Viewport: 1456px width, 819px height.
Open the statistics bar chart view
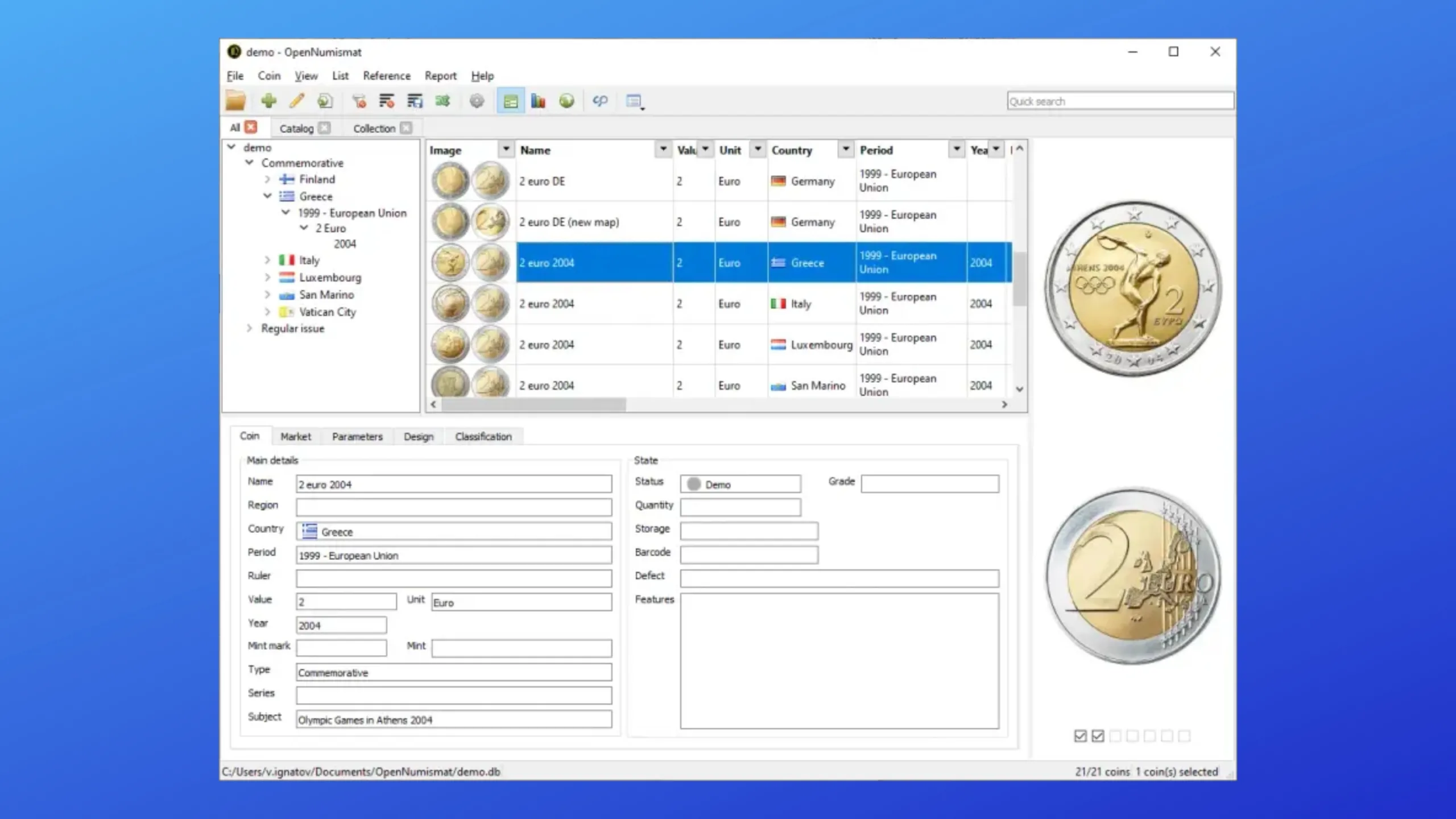click(x=538, y=101)
